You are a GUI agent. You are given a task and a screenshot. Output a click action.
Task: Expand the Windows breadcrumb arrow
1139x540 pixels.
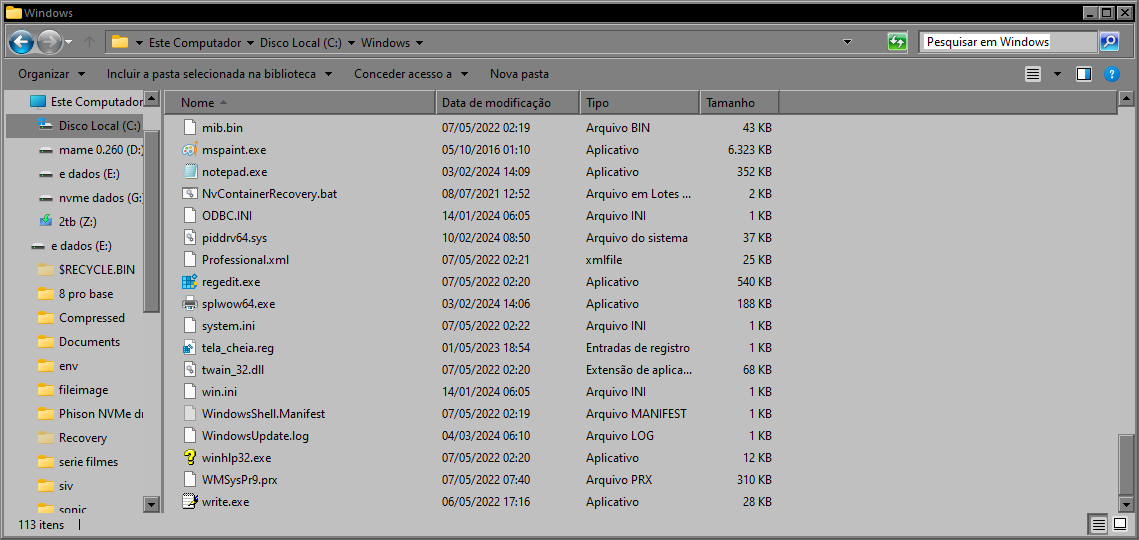(420, 43)
